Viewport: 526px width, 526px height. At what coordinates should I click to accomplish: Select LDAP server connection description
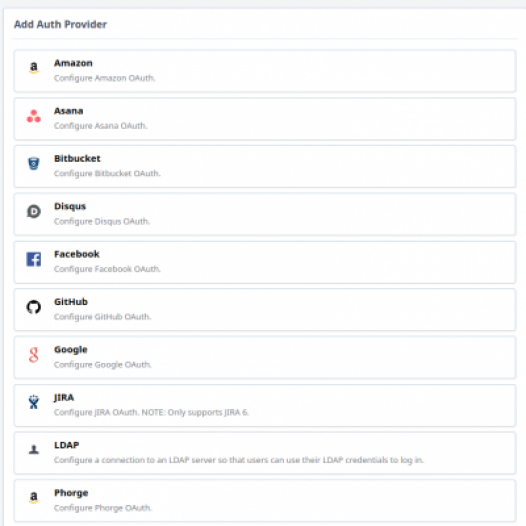[x=239, y=460]
